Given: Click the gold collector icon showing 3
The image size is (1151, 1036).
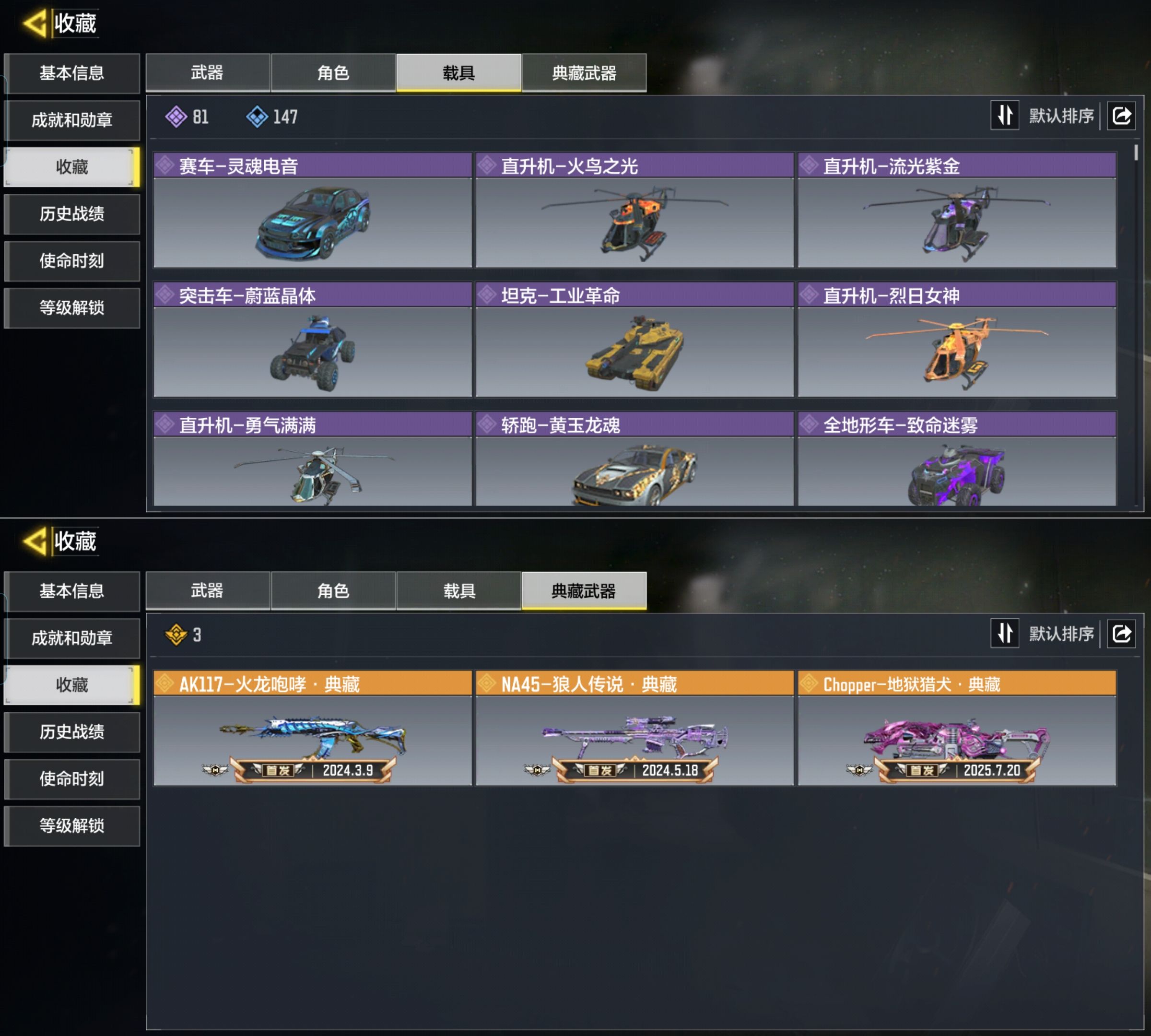Looking at the screenshot, I should click(x=176, y=634).
